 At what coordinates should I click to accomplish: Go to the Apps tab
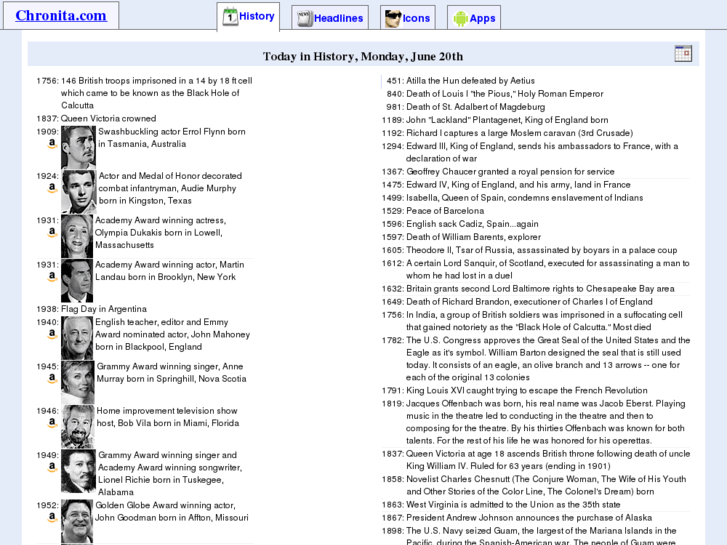tap(473, 18)
